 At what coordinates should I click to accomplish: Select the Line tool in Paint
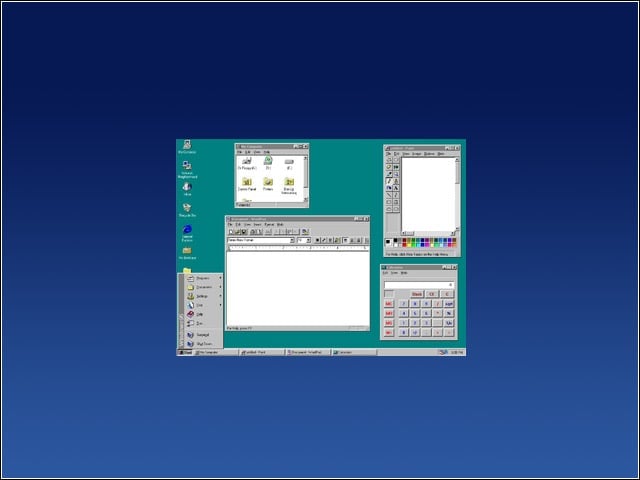coord(389,195)
